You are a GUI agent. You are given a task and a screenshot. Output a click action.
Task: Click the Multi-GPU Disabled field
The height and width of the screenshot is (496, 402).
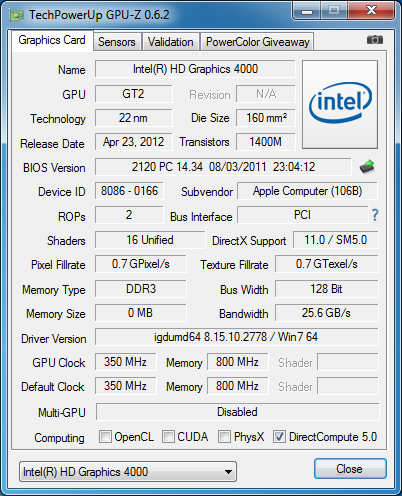pos(237,412)
